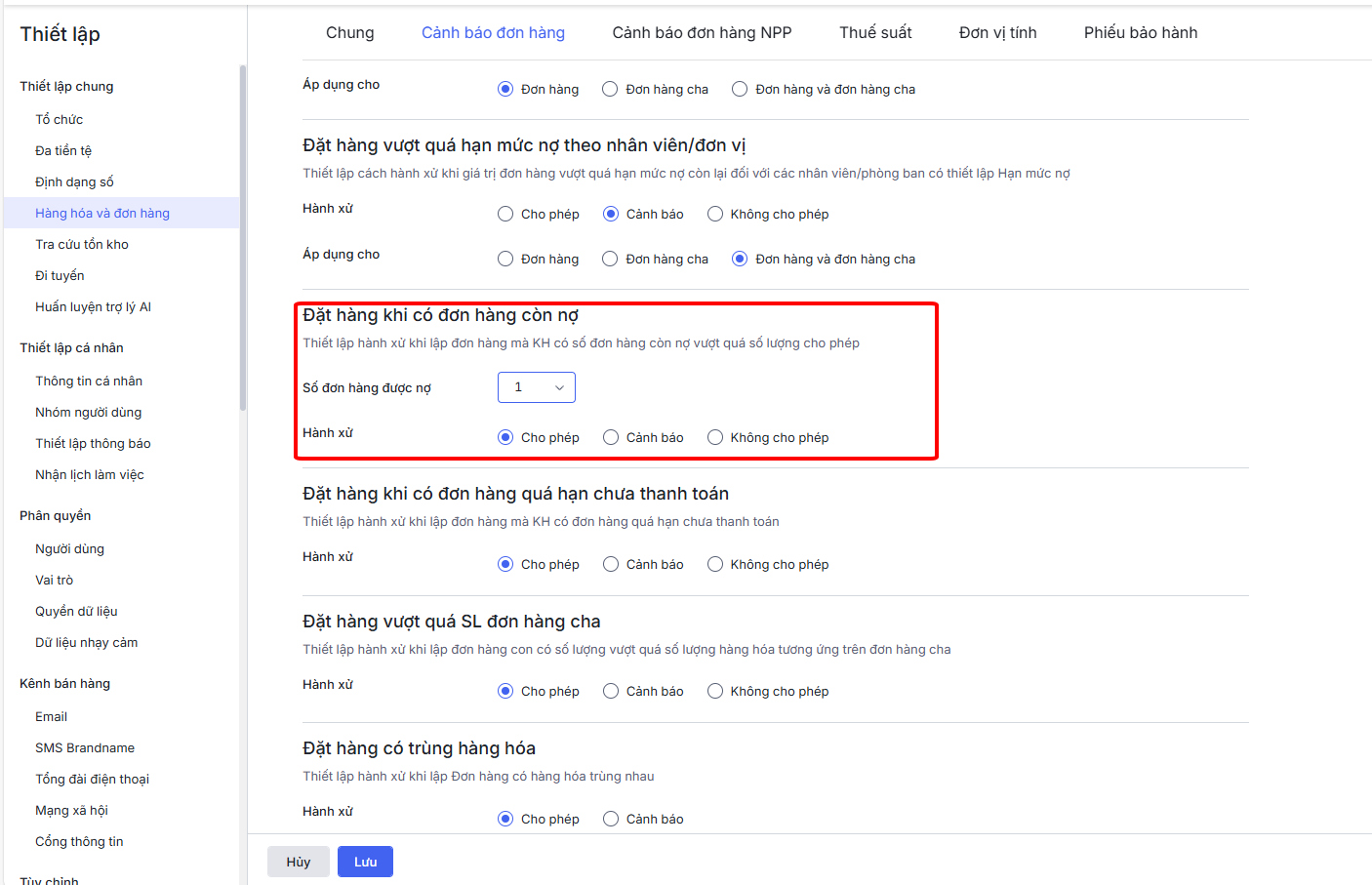Open the Số đơn hàng được nợ dropdown

536,387
